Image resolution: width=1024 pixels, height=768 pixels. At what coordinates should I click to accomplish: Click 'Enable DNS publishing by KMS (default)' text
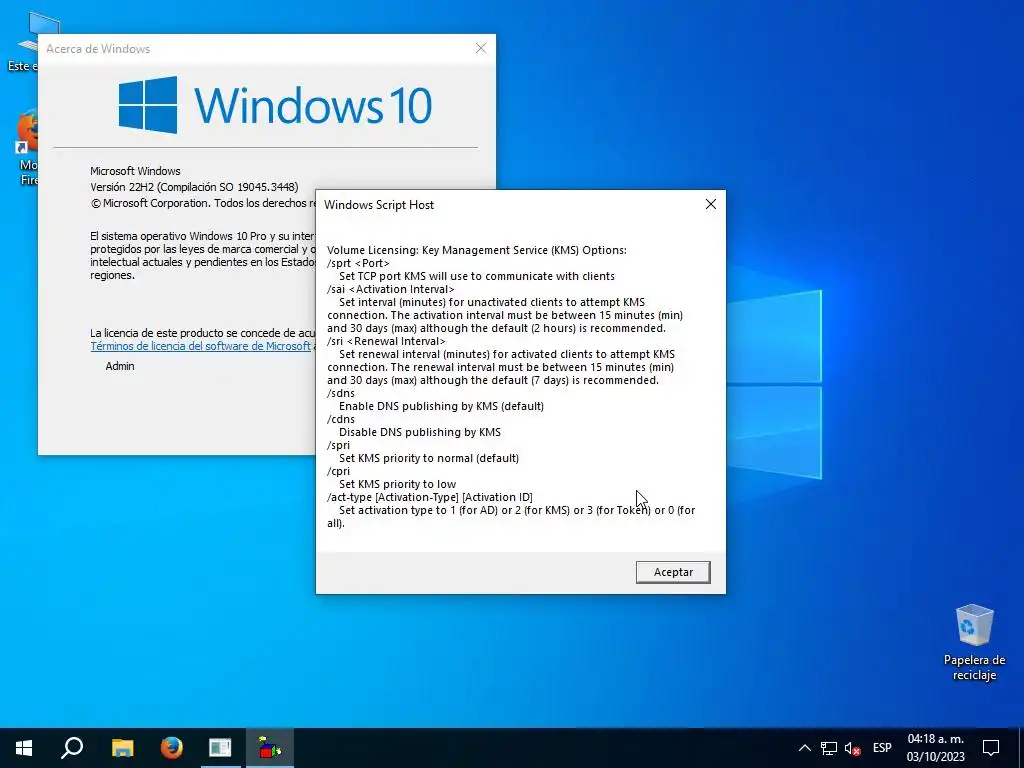pyautogui.click(x=441, y=406)
